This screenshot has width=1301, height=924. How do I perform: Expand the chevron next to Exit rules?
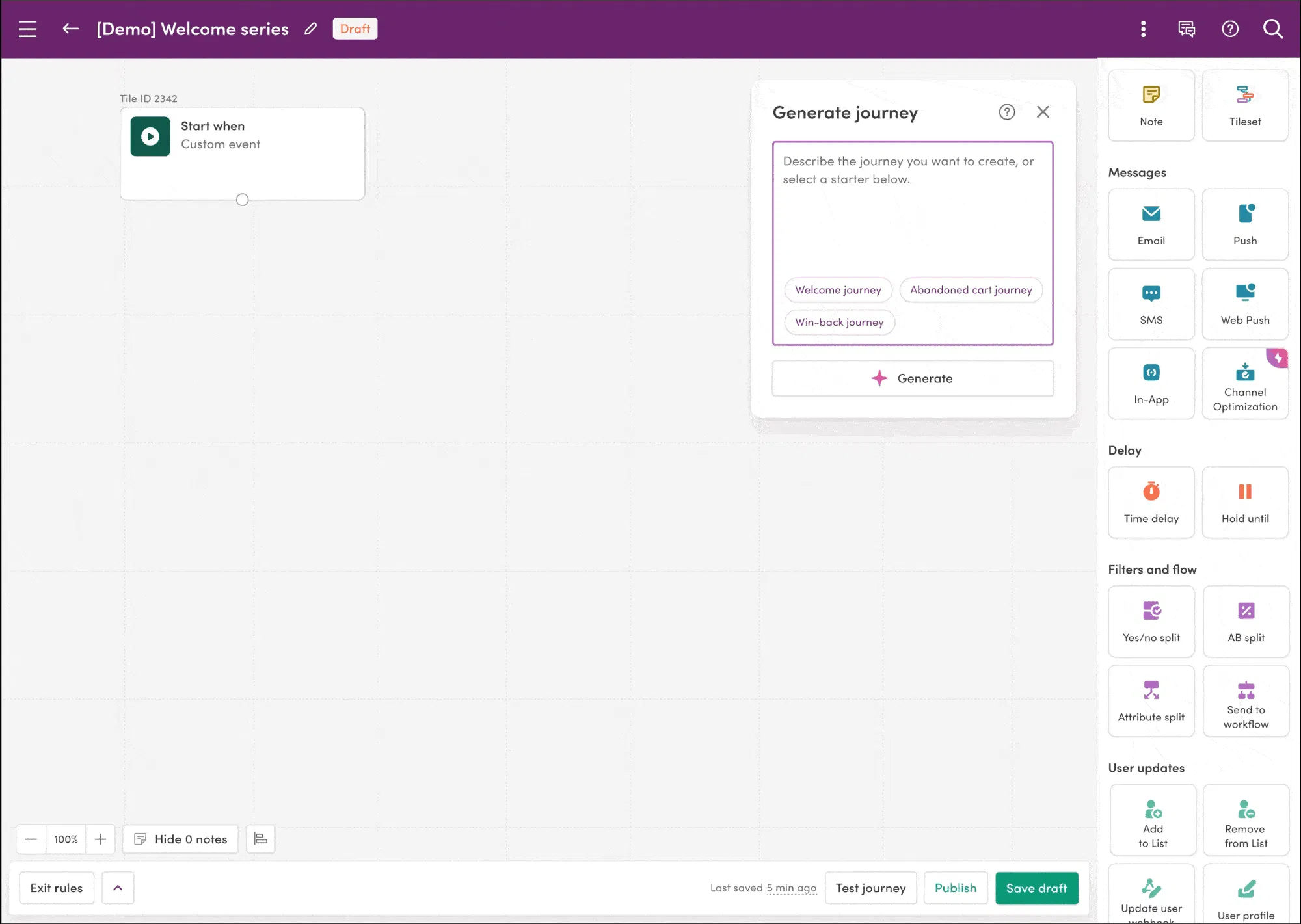click(118, 888)
